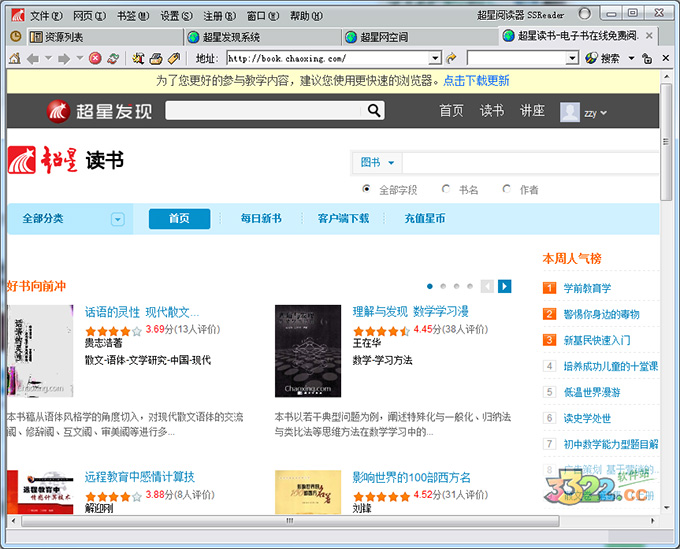This screenshot has height=549, width=680.
Task: Open the address bar URL history dropdown
Action: (x=435, y=58)
